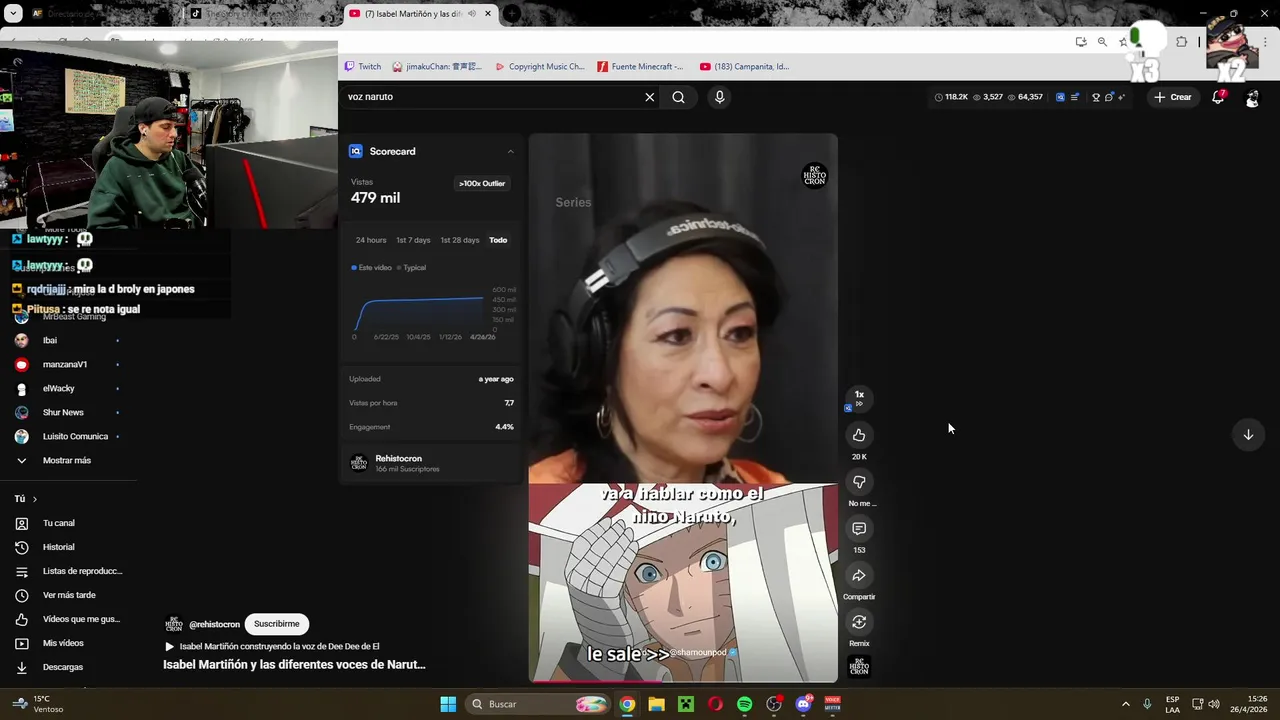Viewport: 1280px width, 720px height.
Task: Open the Campanita bookmark
Action: pos(744,67)
